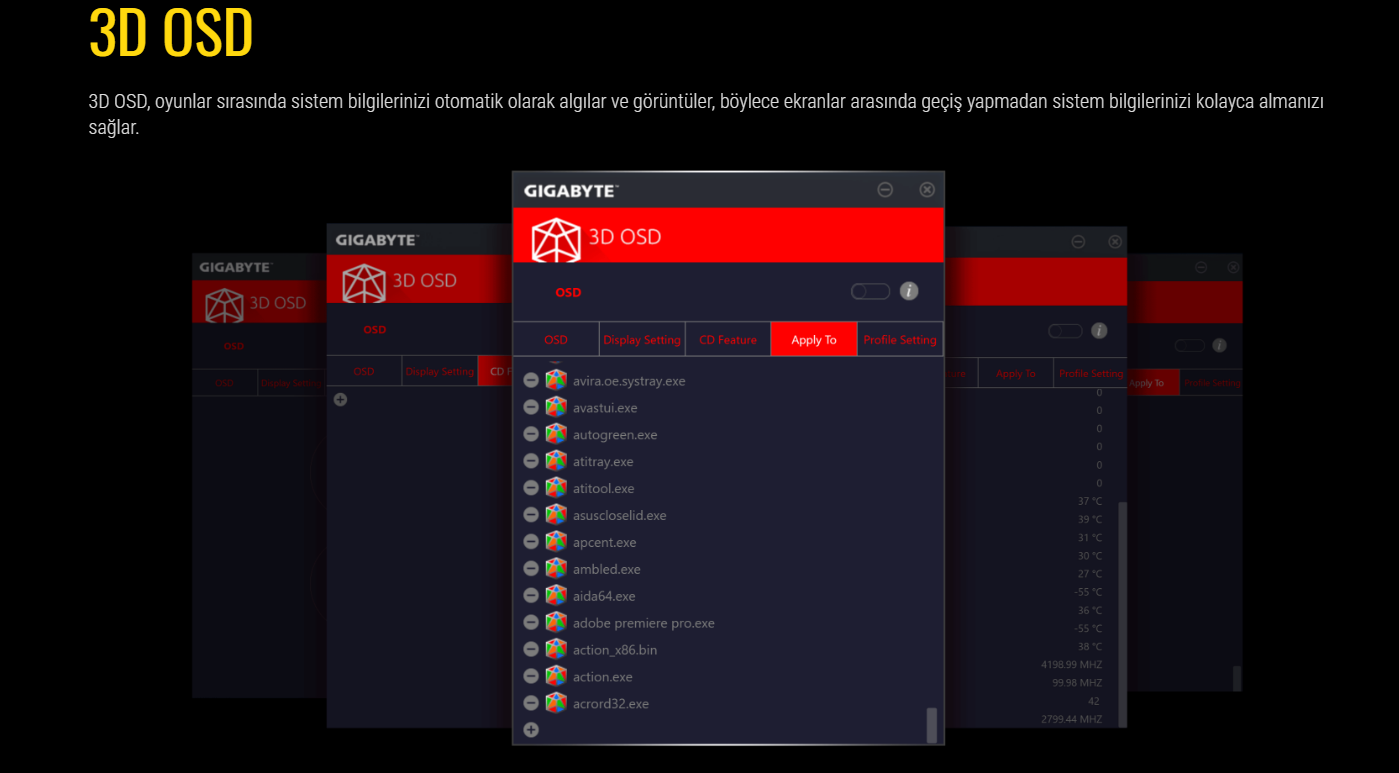Viewport: 1399px width, 773px height.
Task: Remove action_x86.bin using its minus icon
Action: click(x=531, y=651)
